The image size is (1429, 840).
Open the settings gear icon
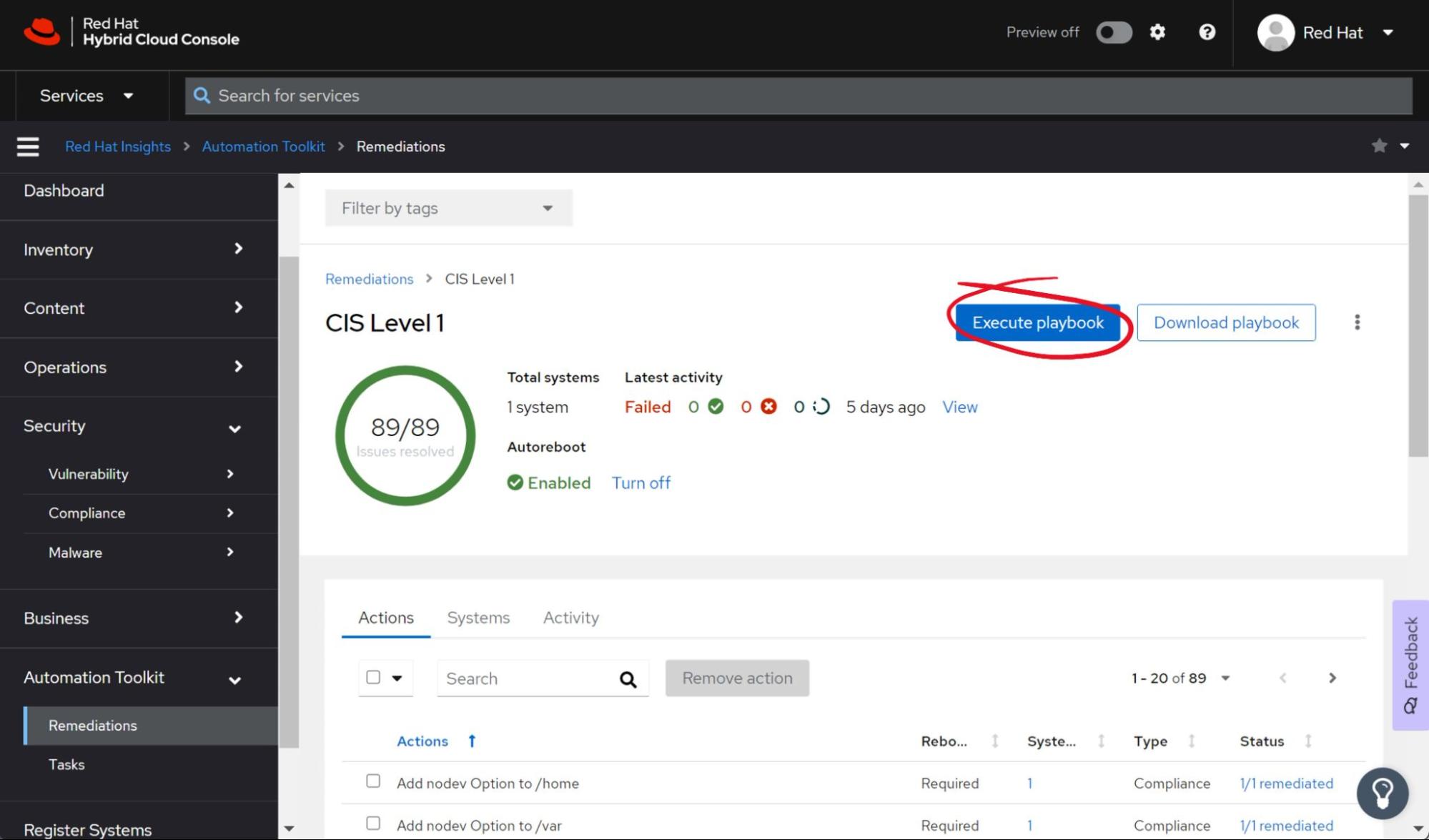1157,32
